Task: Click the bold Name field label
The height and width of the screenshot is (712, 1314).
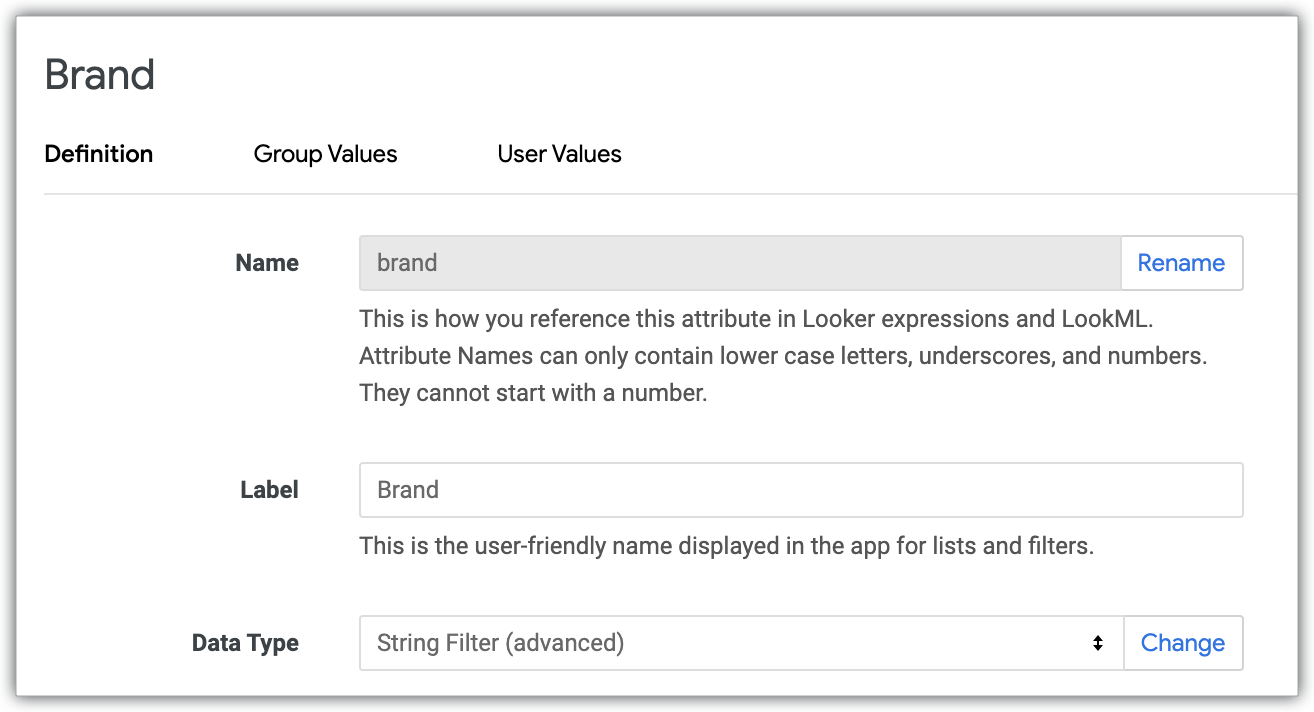Action: coord(267,263)
